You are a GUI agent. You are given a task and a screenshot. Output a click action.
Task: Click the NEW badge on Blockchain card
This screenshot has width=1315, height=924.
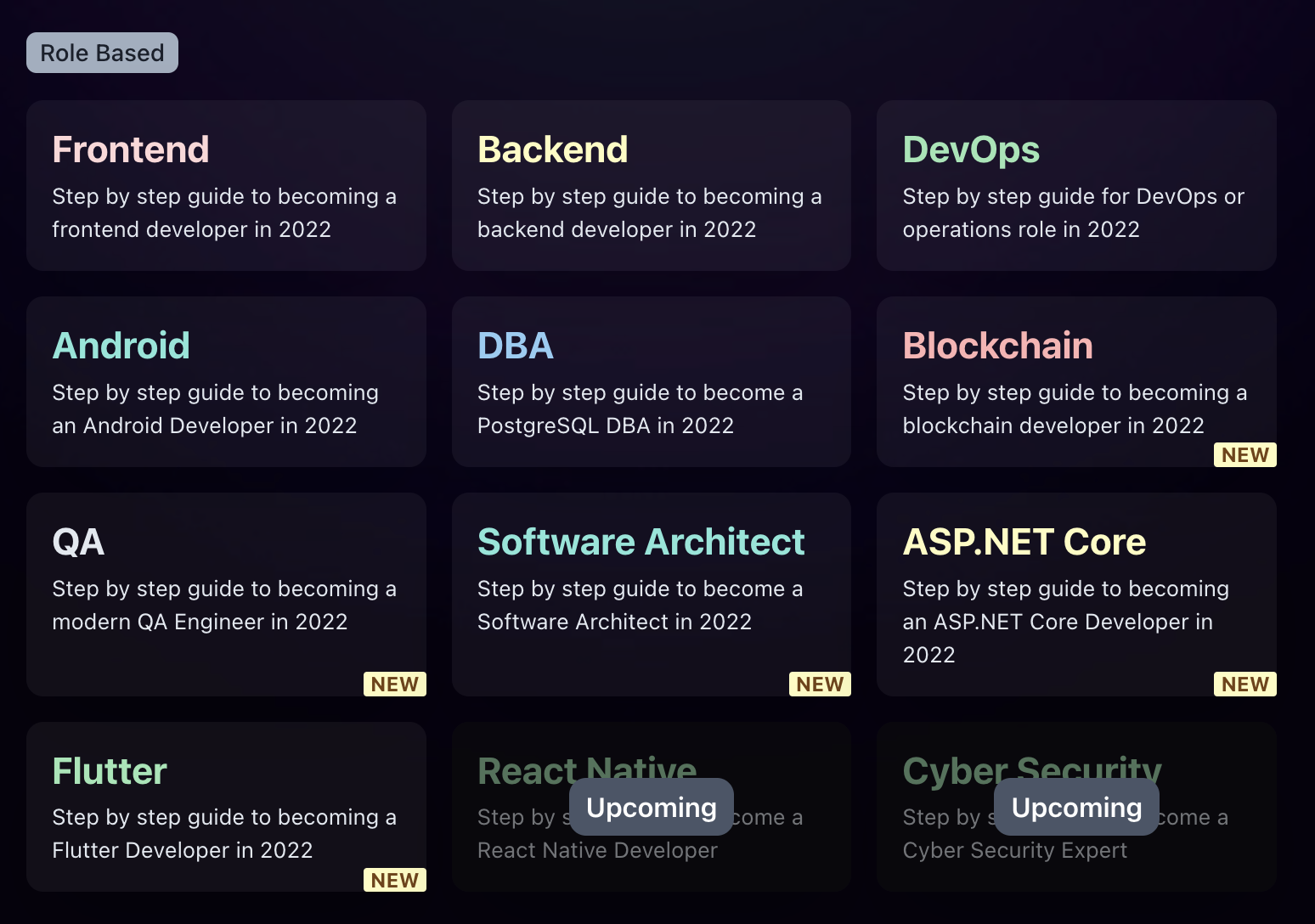point(1245,455)
